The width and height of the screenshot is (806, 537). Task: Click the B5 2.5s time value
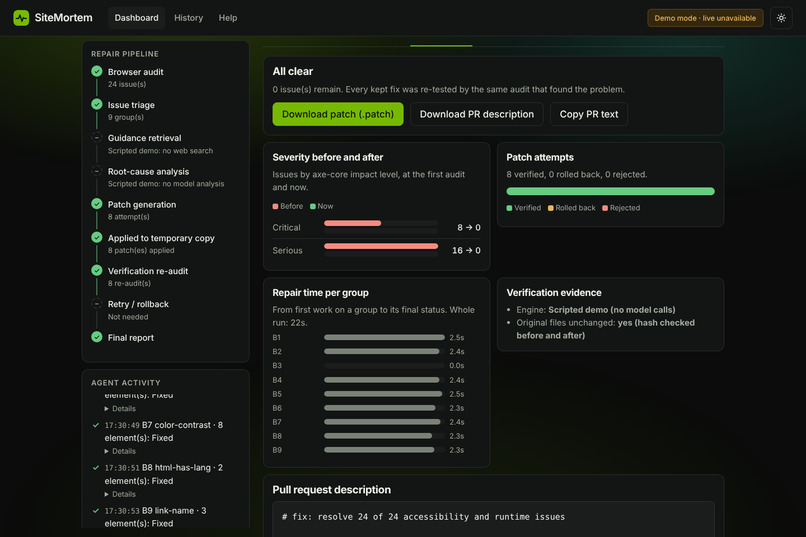coord(456,394)
